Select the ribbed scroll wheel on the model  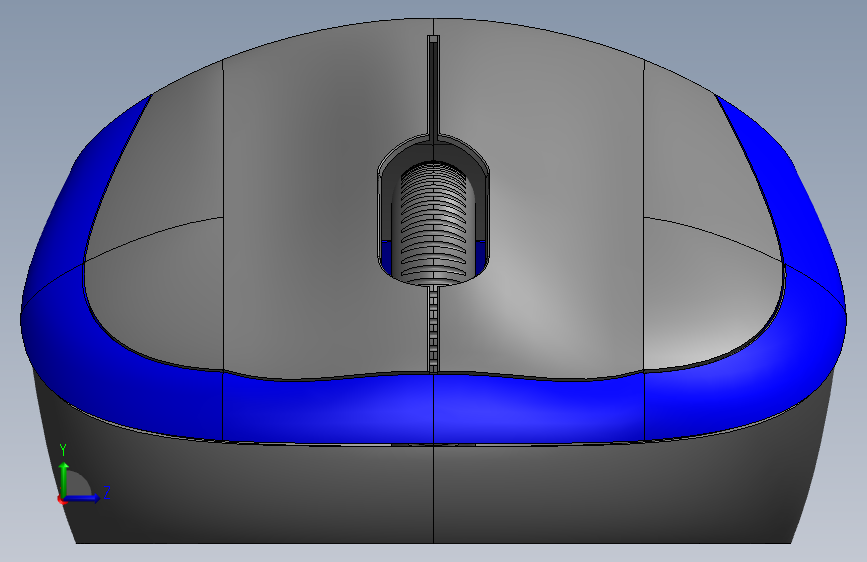click(x=434, y=222)
